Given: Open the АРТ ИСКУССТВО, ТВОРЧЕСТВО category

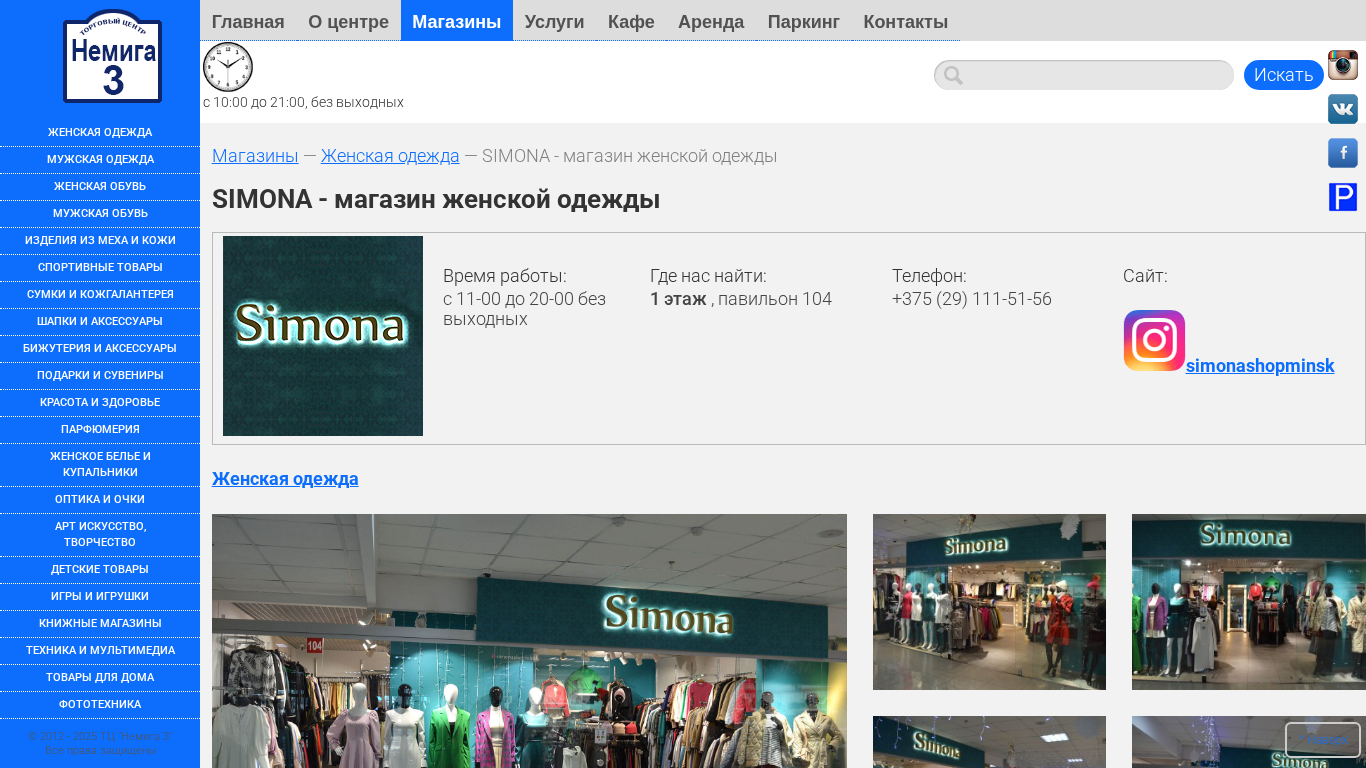Looking at the screenshot, I should pyautogui.click(x=100, y=535).
